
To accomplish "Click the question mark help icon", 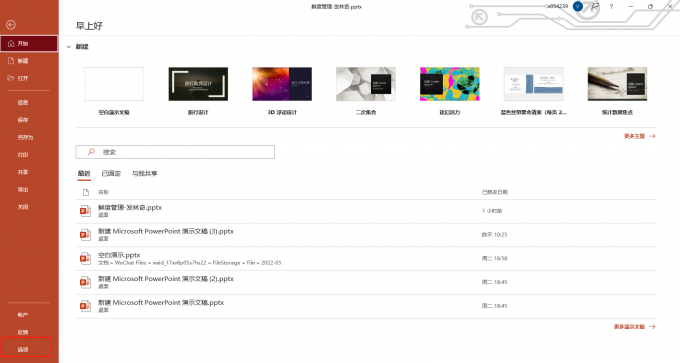I will tap(611, 7).
